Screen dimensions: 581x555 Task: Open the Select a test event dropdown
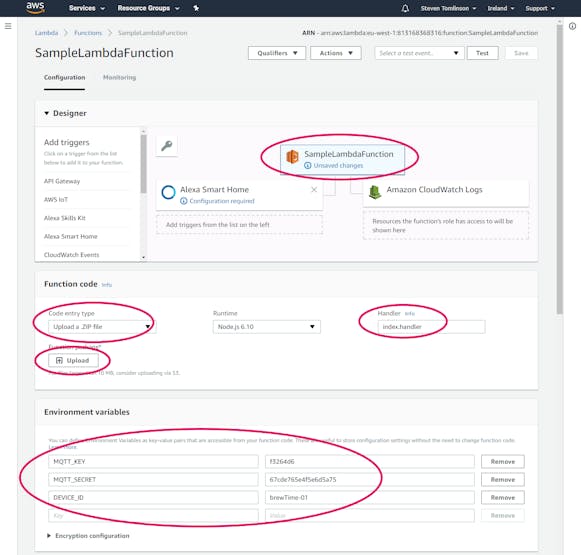[419, 53]
